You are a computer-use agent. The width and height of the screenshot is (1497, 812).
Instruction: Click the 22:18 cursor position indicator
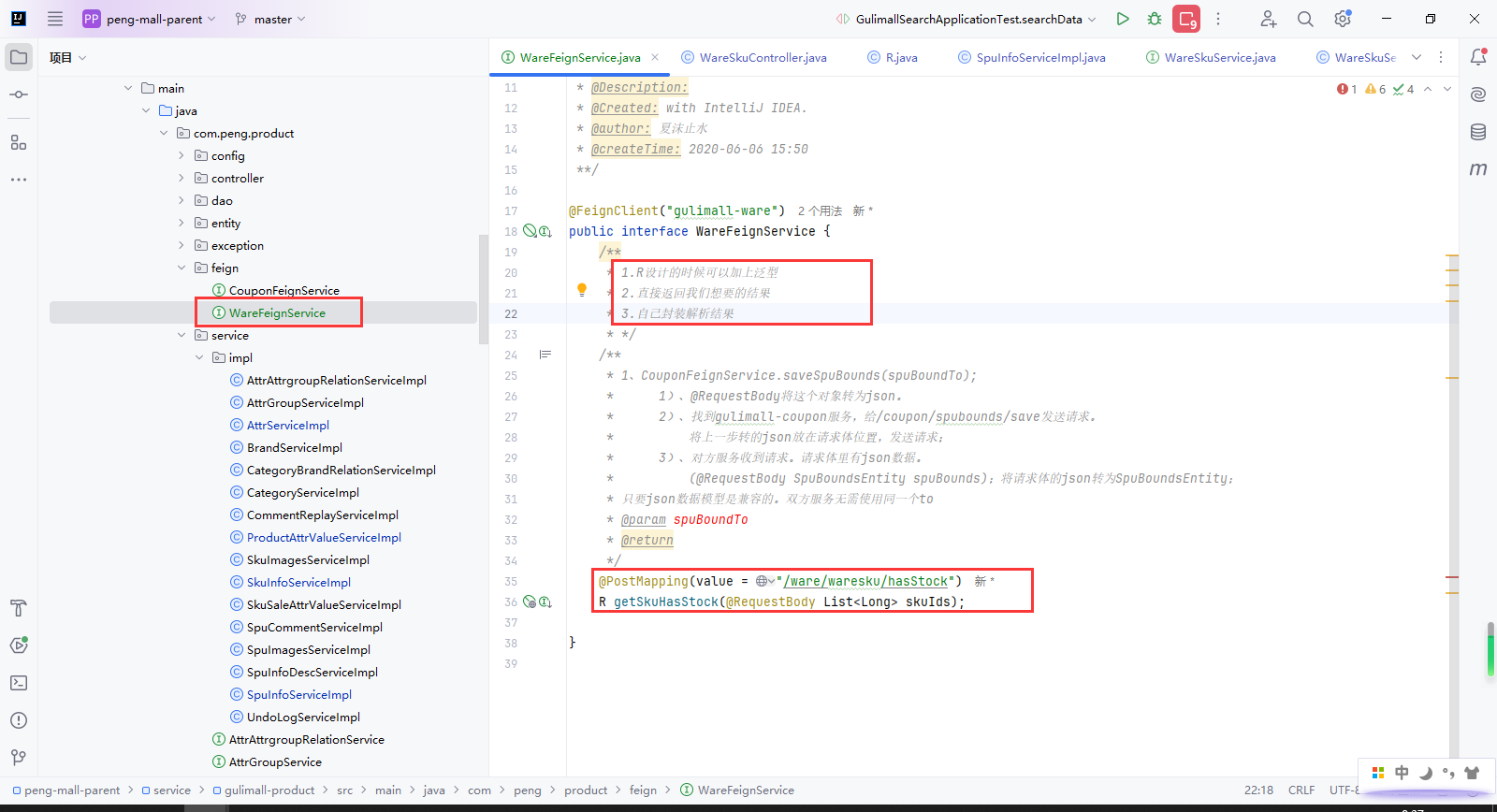(x=1258, y=790)
